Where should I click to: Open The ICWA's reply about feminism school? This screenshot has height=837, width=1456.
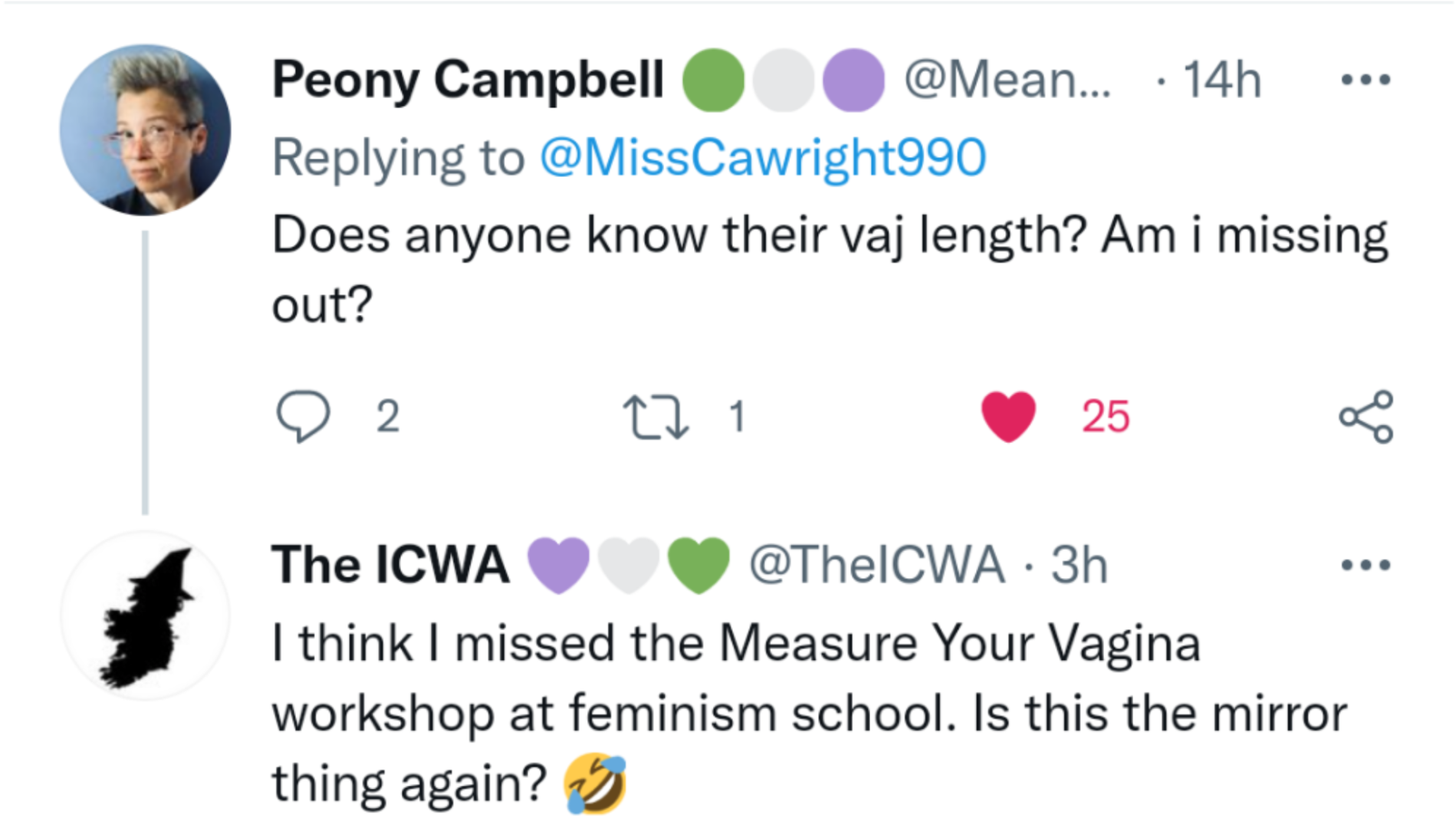pos(809,713)
